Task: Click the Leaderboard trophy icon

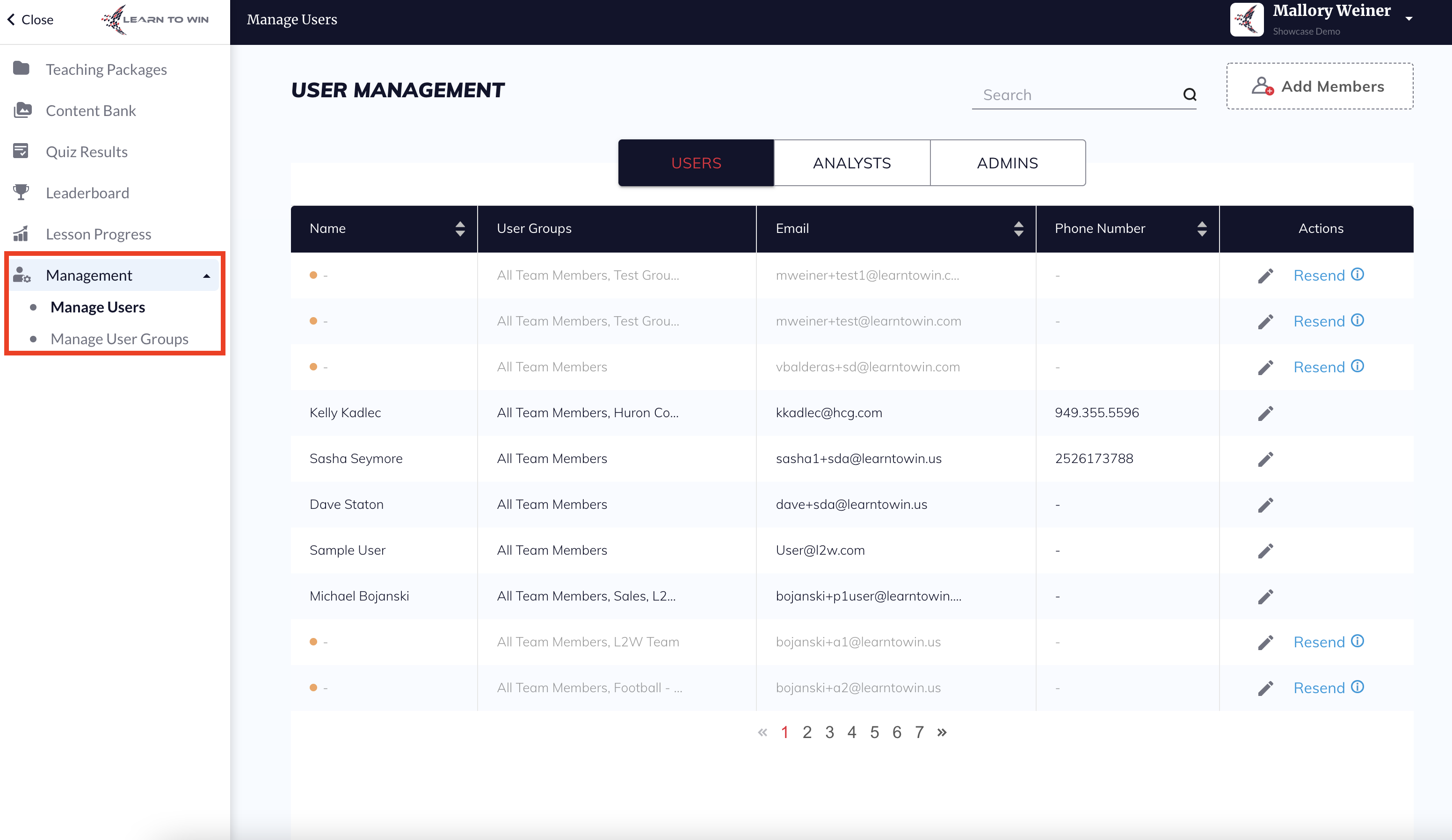Action: tap(22, 192)
